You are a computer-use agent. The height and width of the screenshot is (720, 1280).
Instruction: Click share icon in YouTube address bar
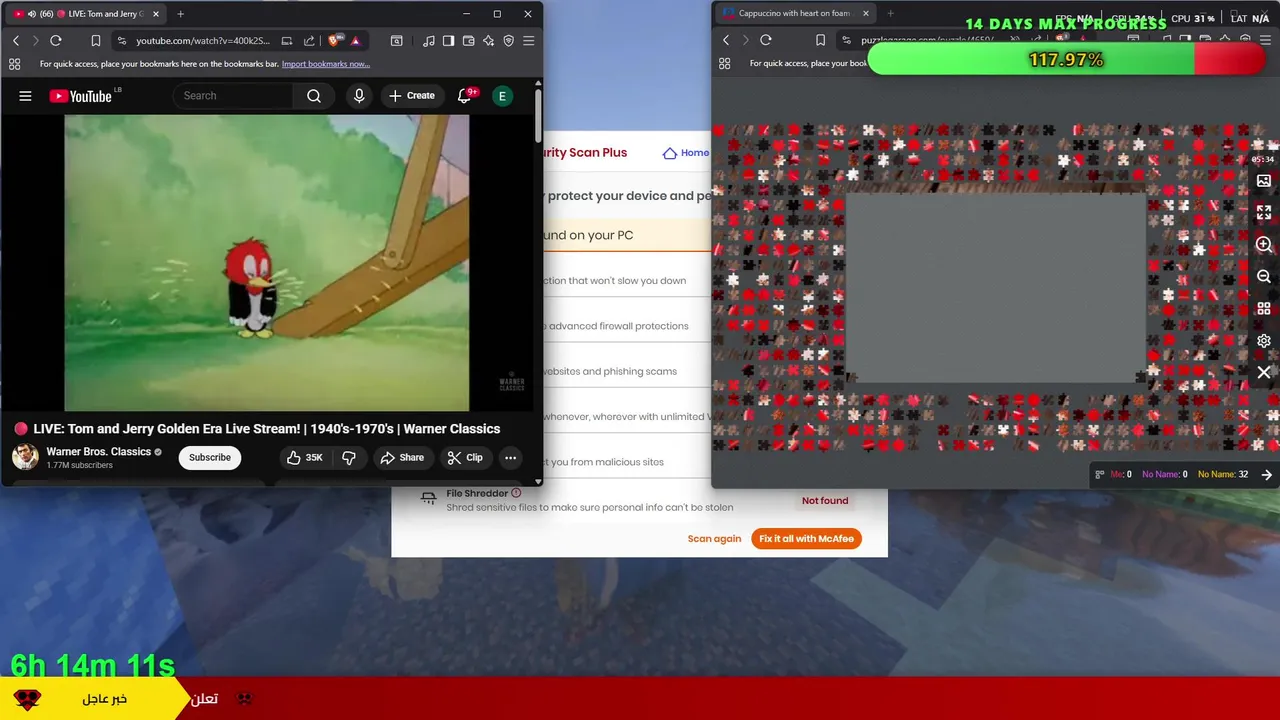click(309, 41)
